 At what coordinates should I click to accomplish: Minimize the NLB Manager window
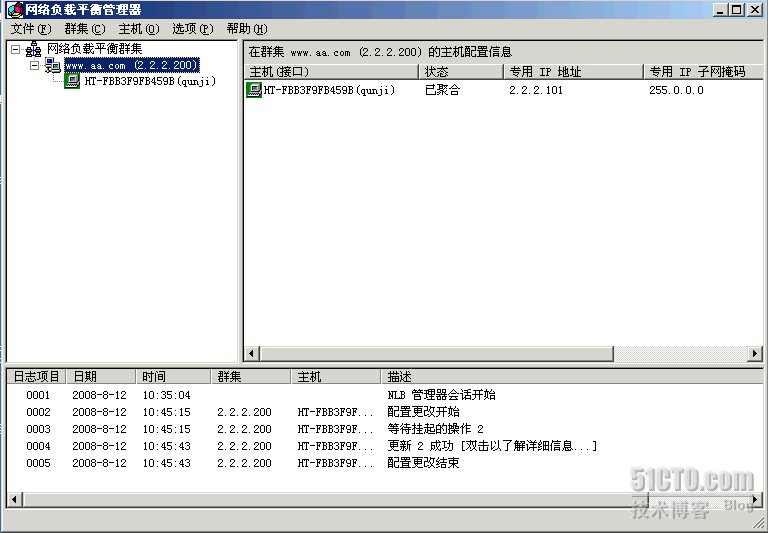click(x=720, y=10)
